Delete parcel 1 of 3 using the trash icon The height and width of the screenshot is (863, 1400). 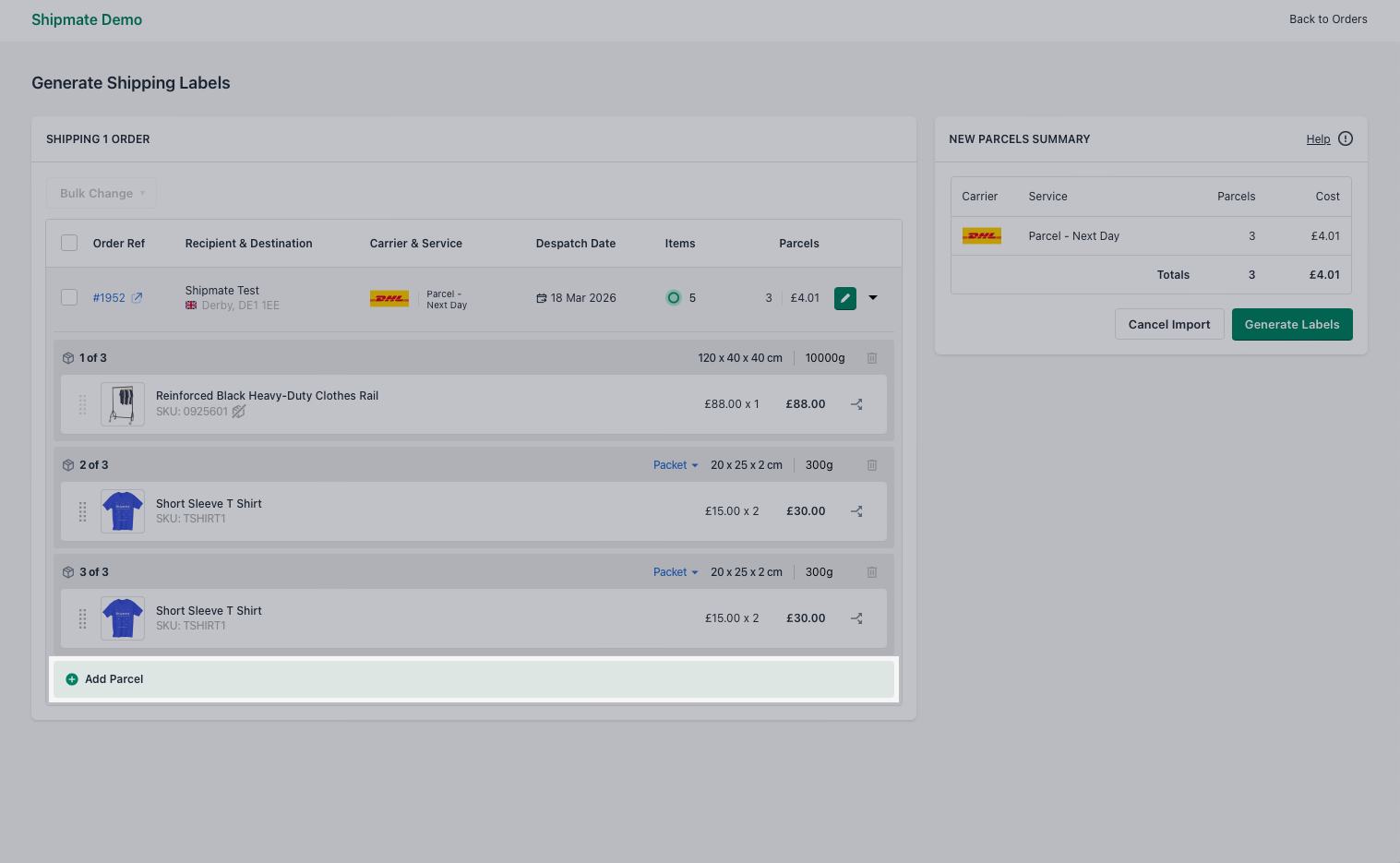coord(871,357)
